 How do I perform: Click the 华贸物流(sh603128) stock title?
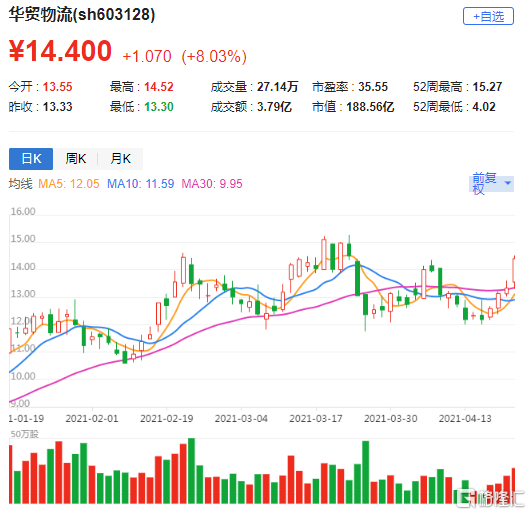[82, 14]
